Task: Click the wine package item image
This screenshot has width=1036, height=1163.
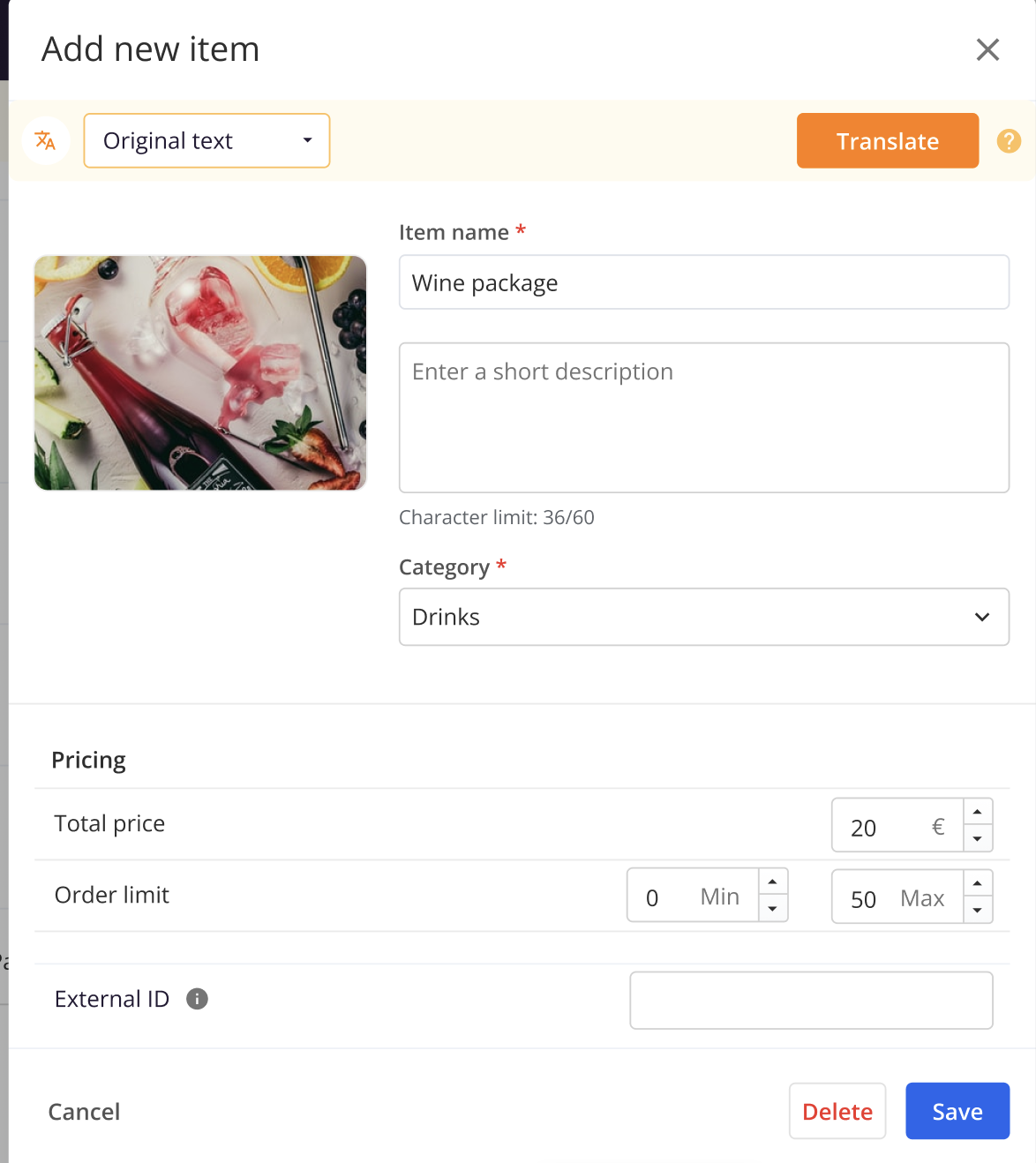Action: [x=200, y=373]
